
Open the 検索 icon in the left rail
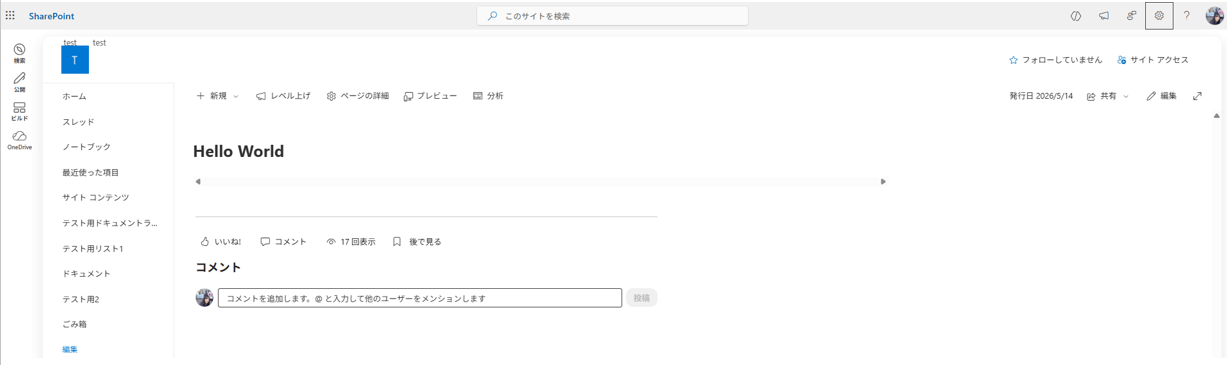[x=19, y=53]
